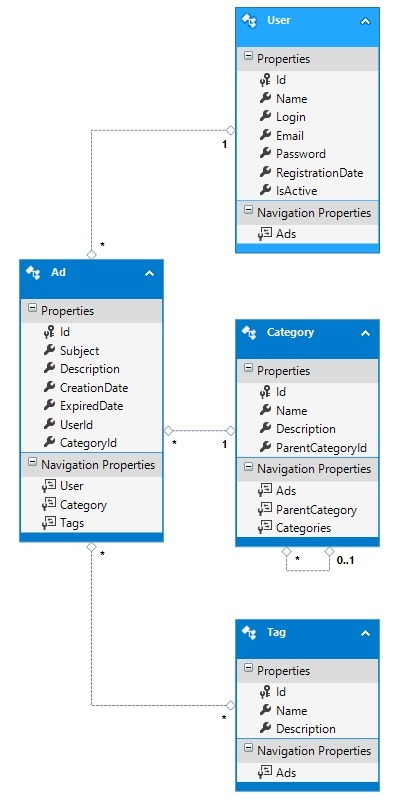Select the Description property in Ad
The width and height of the screenshot is (394, 810).
[90, 369]
